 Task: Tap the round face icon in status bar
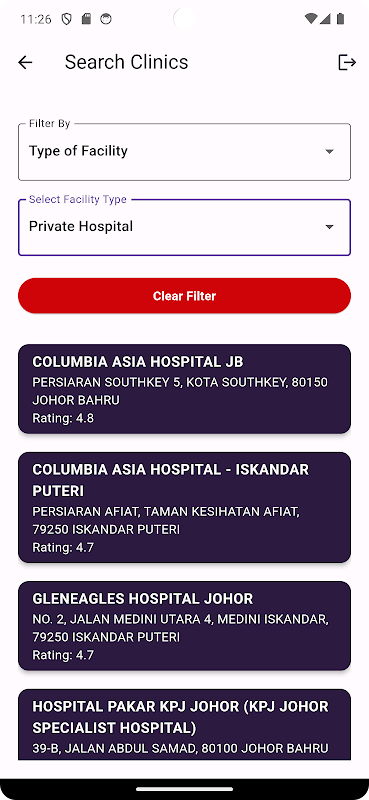[x=106, y=19]
